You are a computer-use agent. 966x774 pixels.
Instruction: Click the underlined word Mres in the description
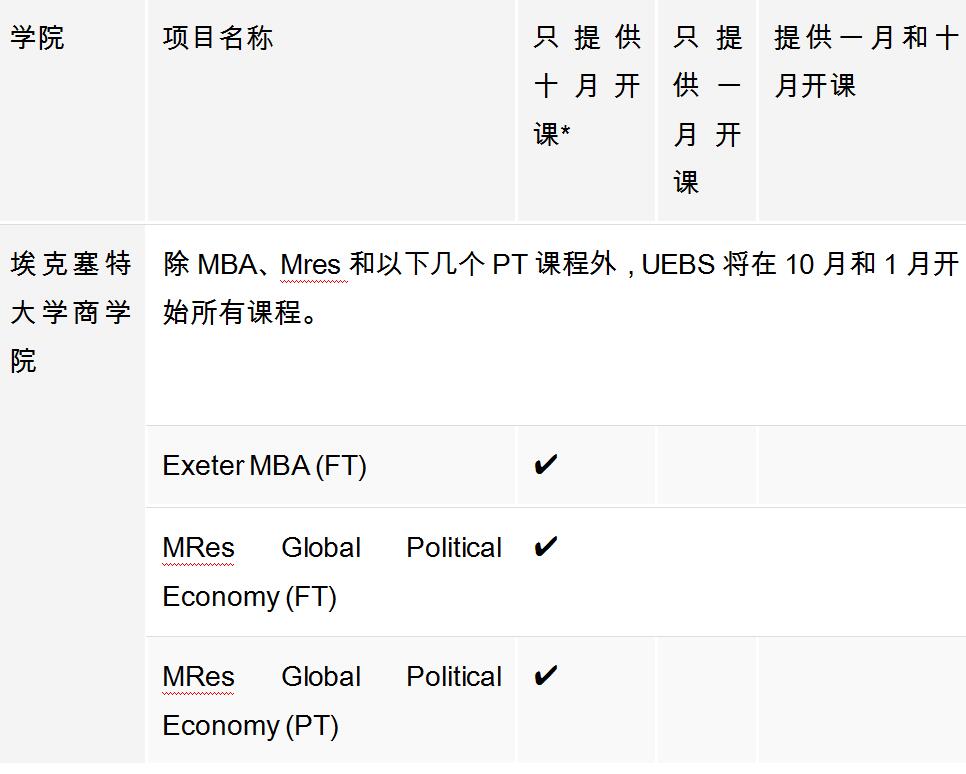pos(313,265)
